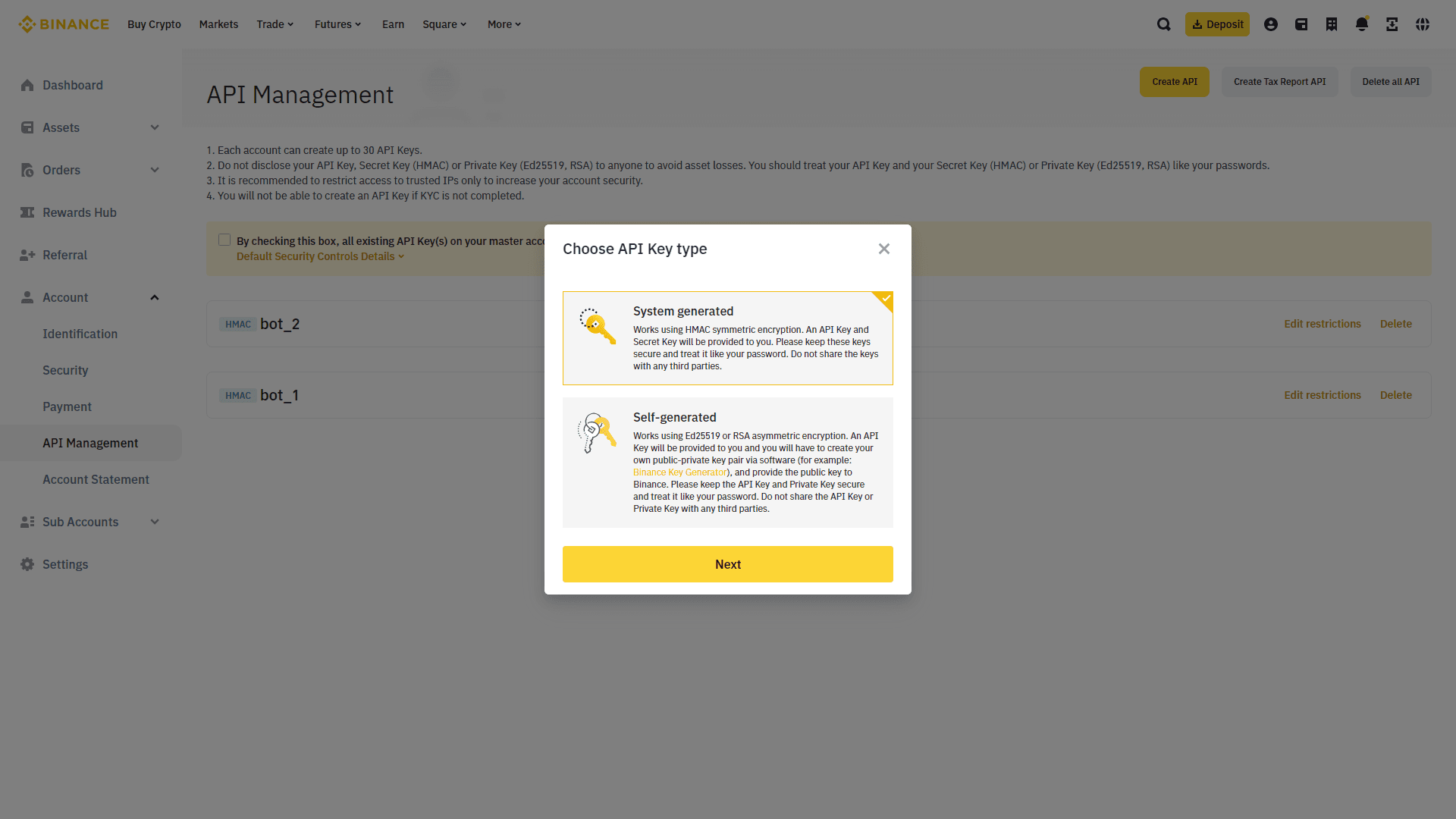The width and height of the screenshot is (1456, 819).
Task: Expand Default Security Controls Details
Action: pos(320,256)
